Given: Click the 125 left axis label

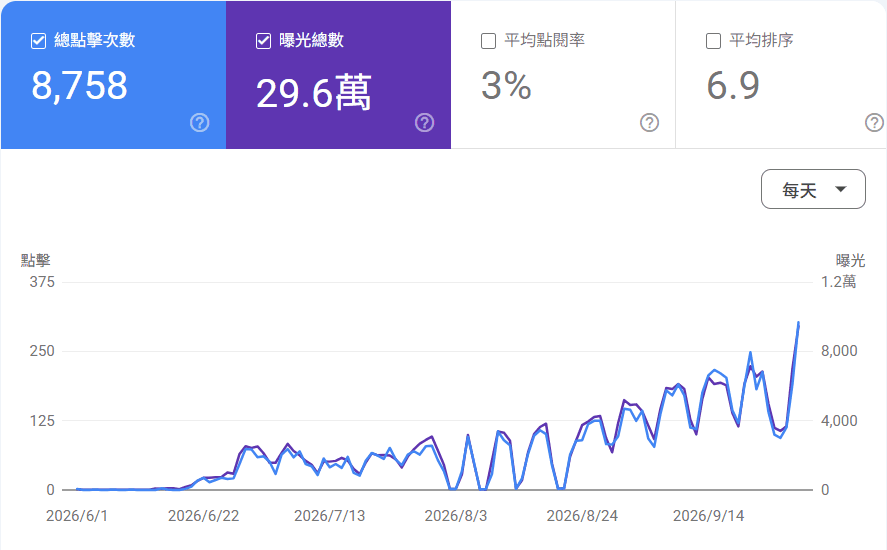Looking at the screenshot, I should [x=42, y=420].
